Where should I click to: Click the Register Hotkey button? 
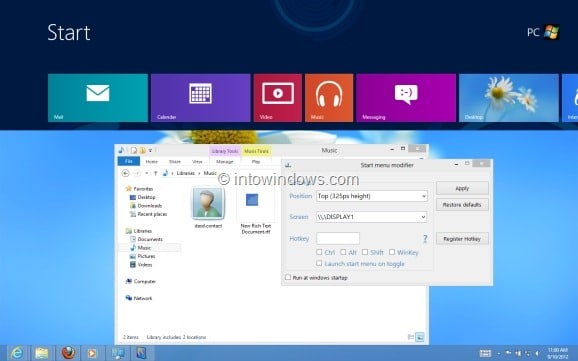pos(462,239)
